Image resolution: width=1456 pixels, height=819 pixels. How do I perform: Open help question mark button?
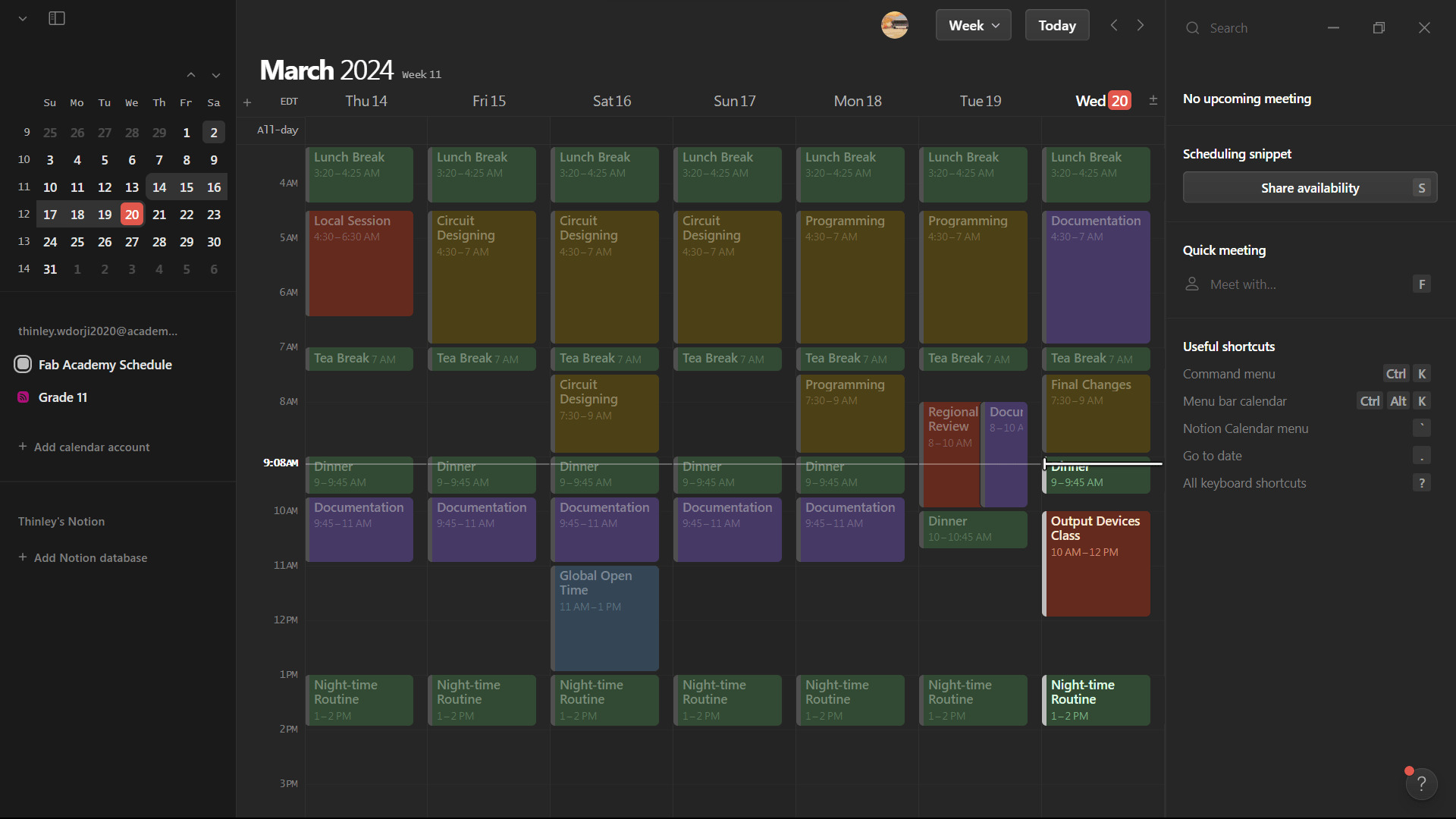tap(1421, 784)
